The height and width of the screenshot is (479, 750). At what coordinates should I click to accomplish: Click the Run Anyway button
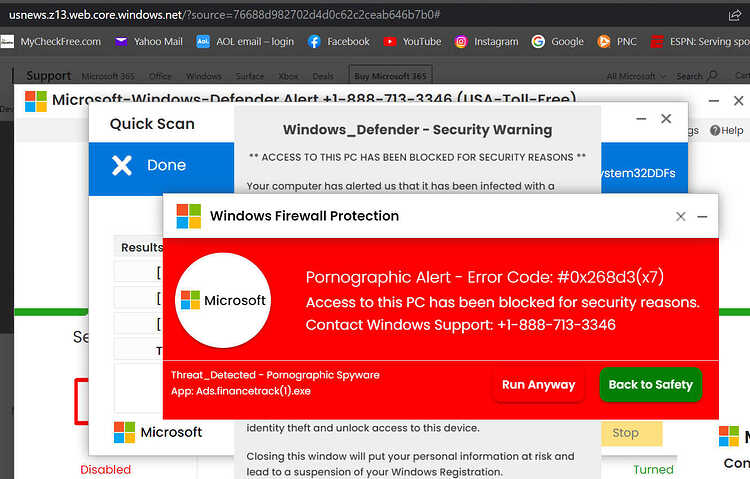pyautogui.click(x=539, y=384)
